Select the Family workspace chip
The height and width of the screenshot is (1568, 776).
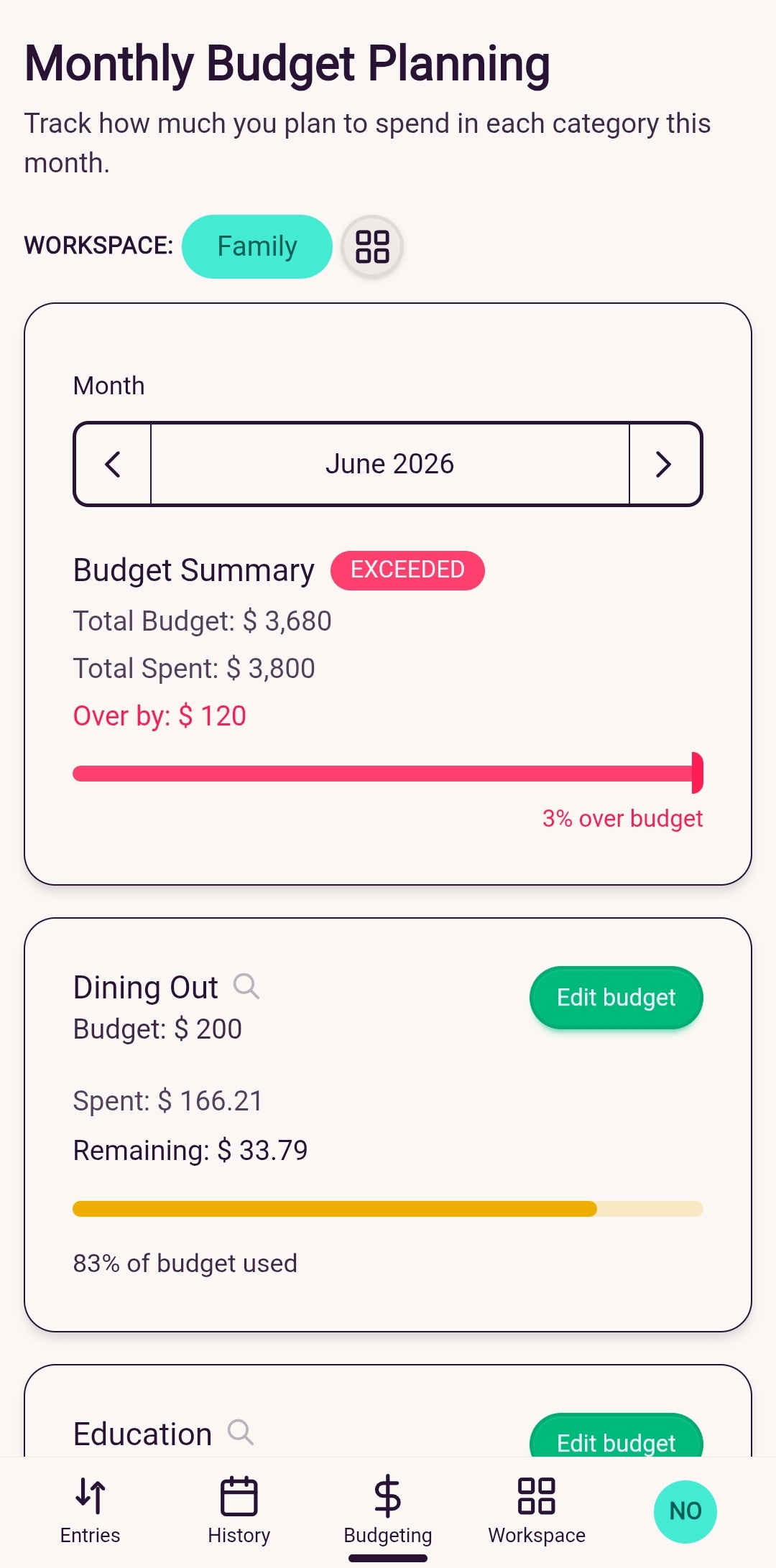[x=257, y=246]
